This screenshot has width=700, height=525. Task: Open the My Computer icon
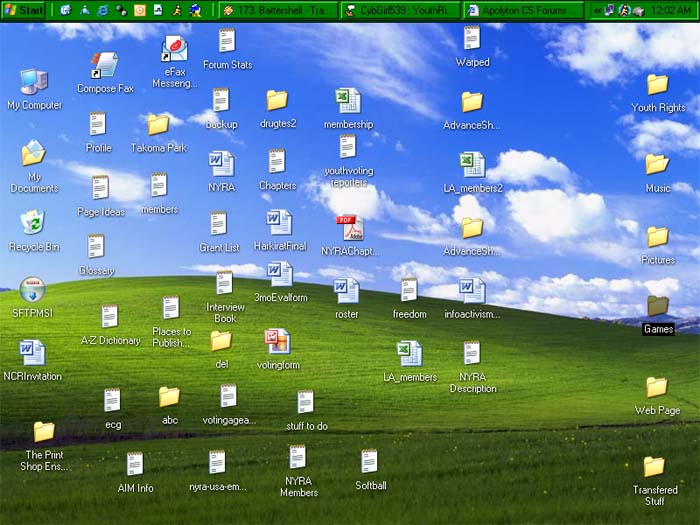pyautogui.click(x=33, y=82)
